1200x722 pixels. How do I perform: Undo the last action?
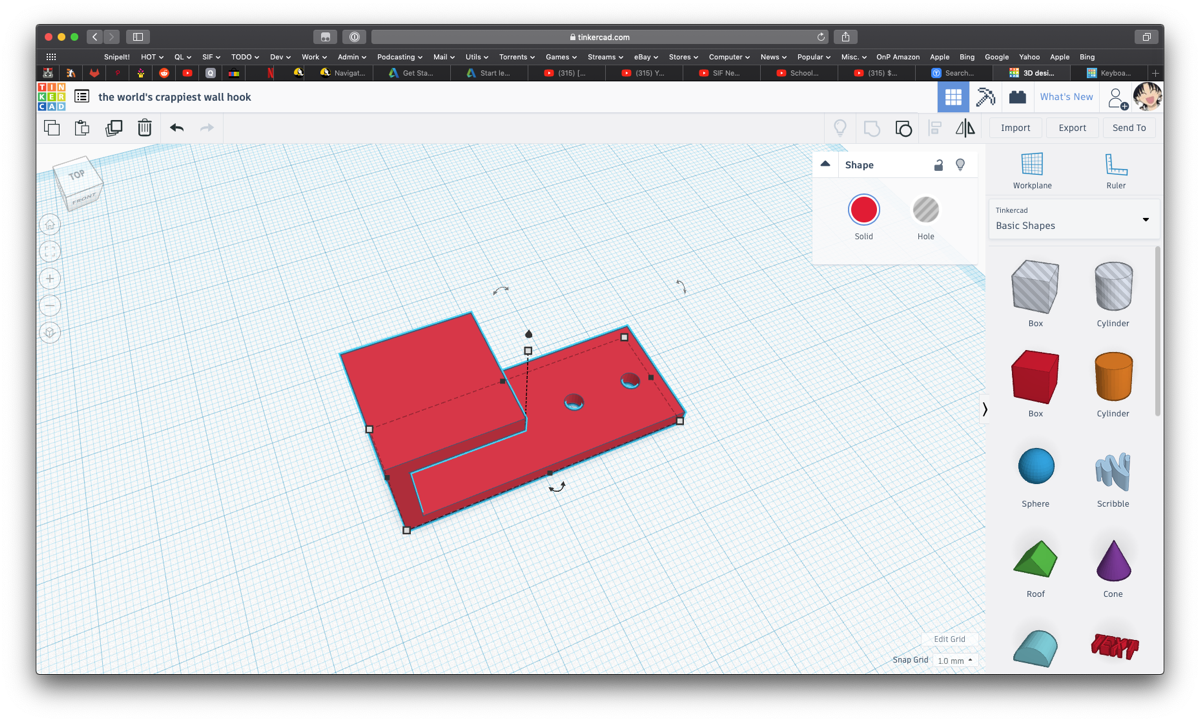(x=177, y=128)
